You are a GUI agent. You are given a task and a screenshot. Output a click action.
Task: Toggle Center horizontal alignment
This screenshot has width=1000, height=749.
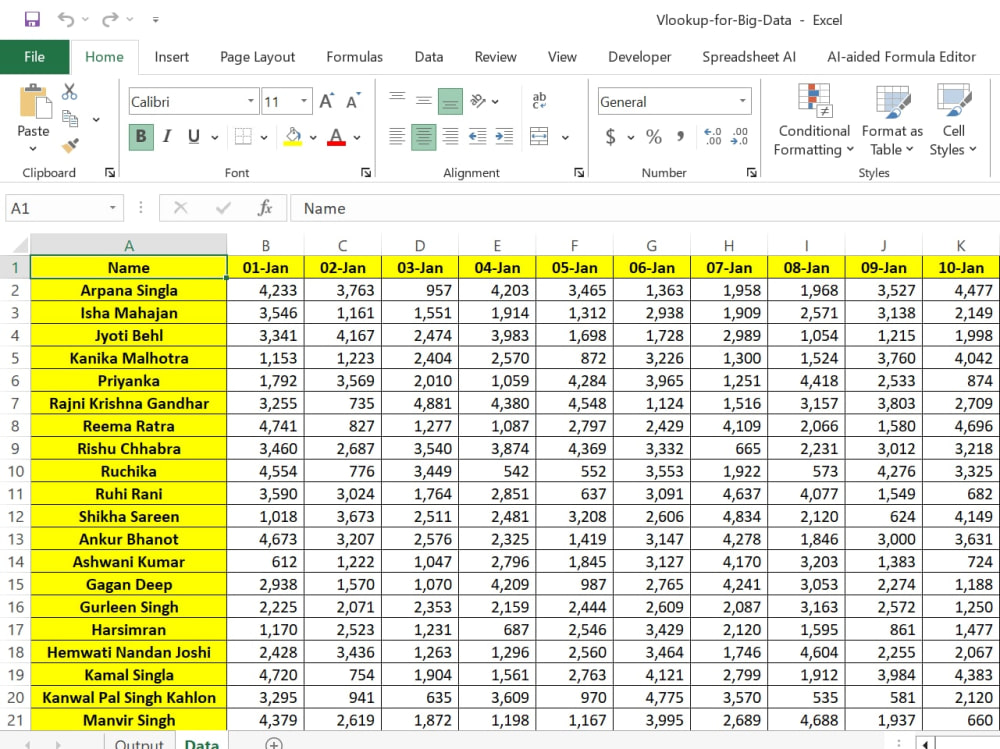click(x=423, y=137)
